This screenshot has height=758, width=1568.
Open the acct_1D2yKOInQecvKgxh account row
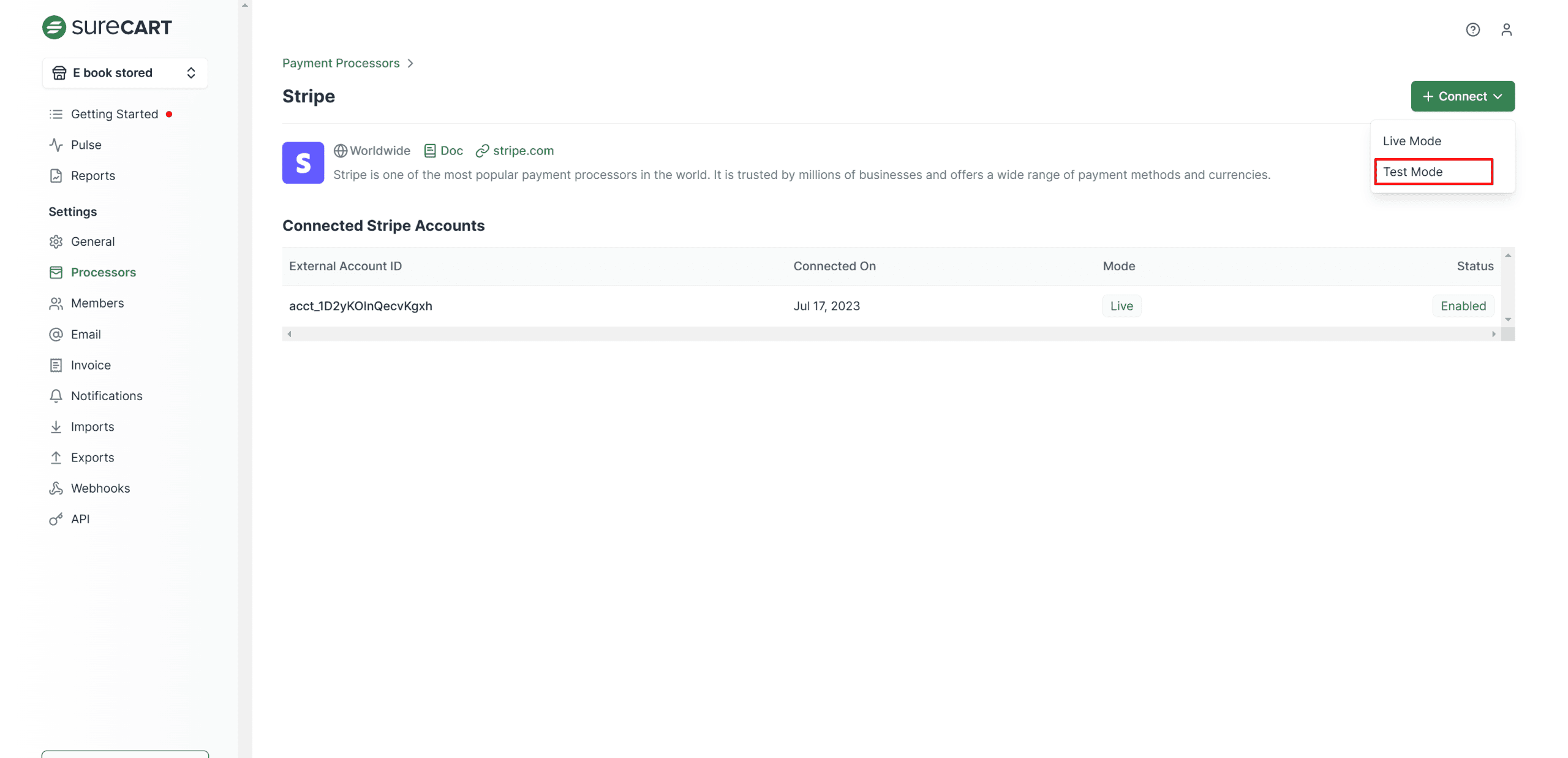point(360,306)
